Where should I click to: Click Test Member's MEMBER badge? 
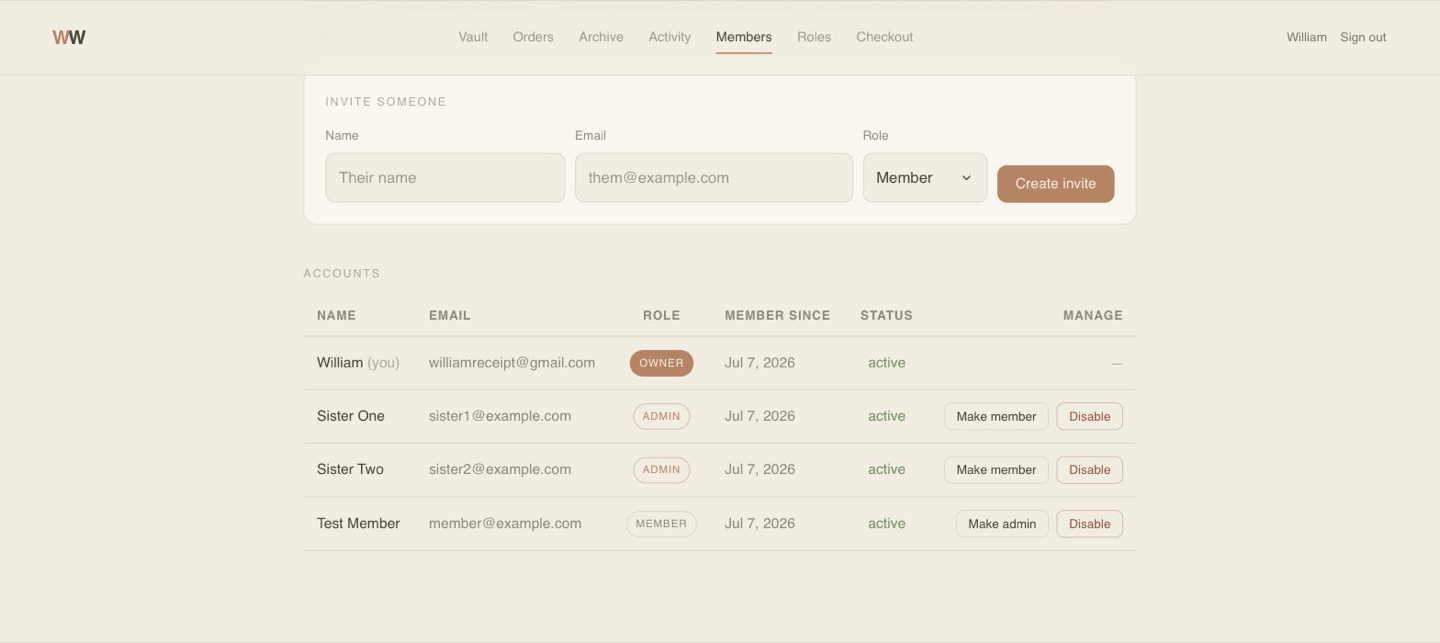(661, 524)
